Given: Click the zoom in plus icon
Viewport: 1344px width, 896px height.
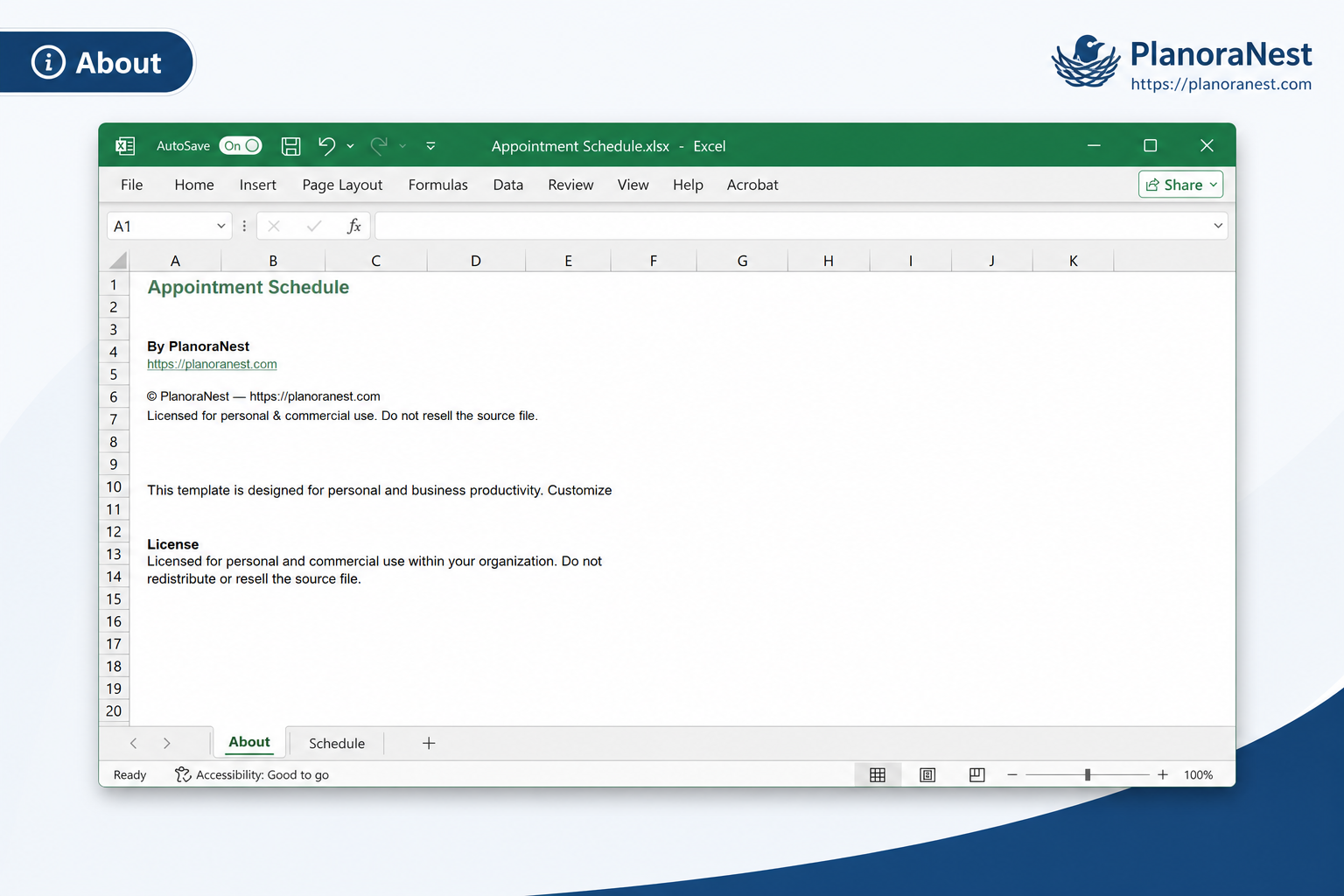Looking at the screenshot, I should pyautogui.click(x=1163, y=774).
